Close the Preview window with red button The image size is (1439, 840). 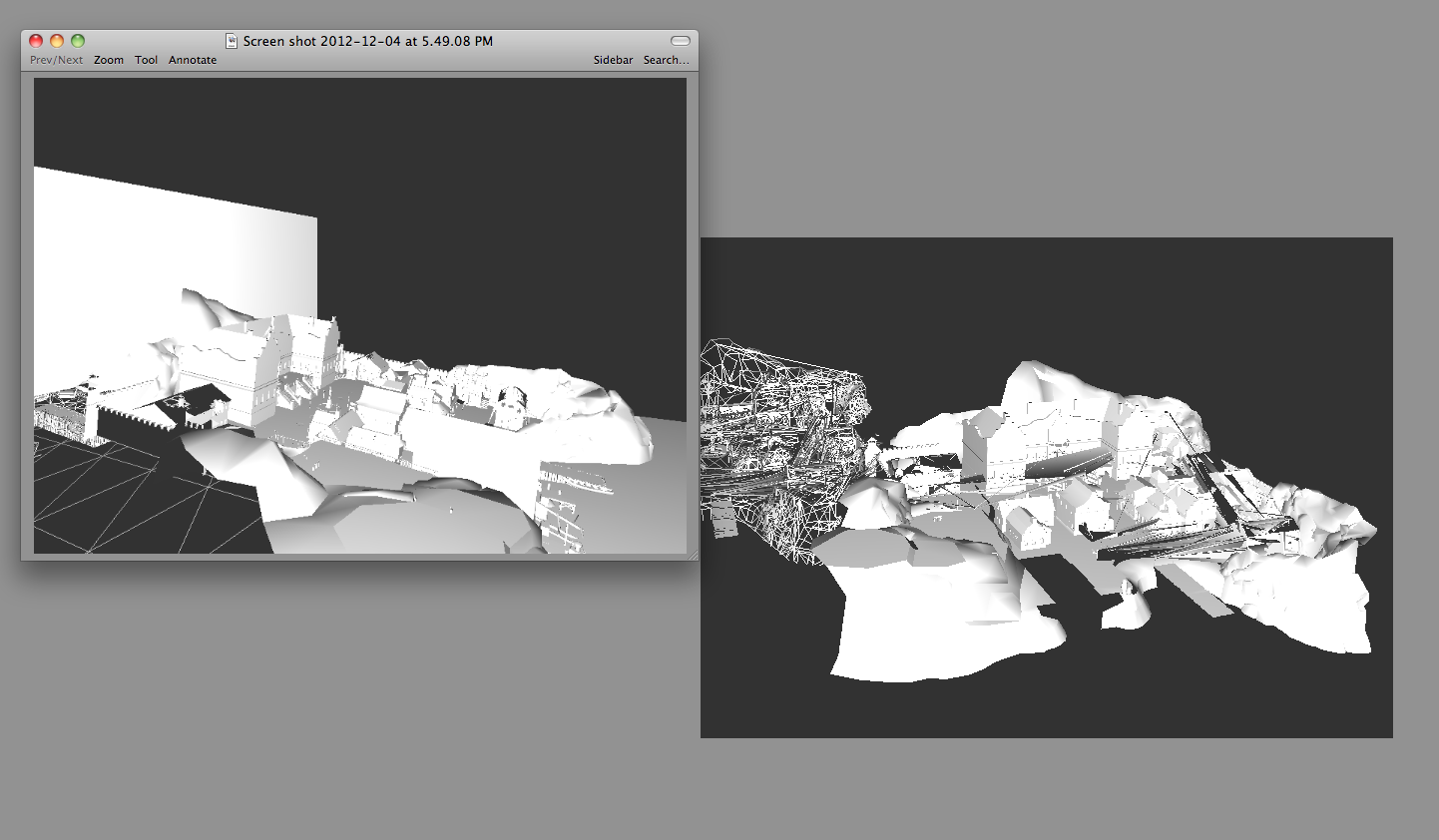point(36,41)
